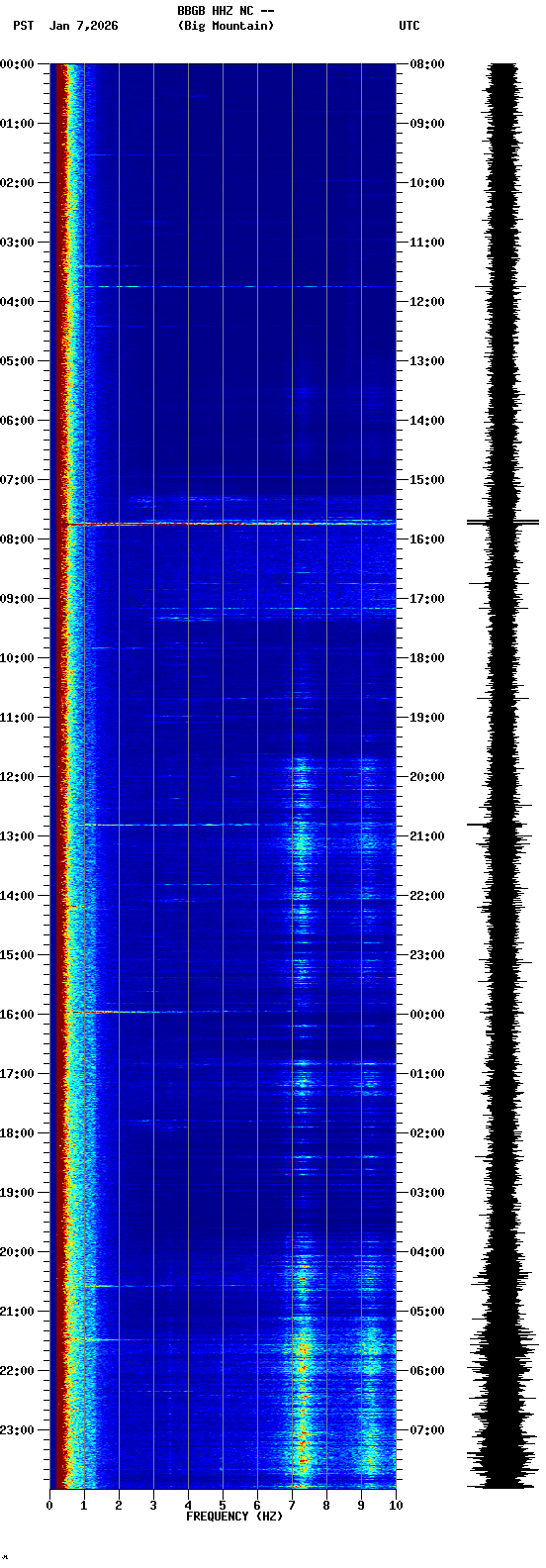Click frequency axis tick label "3"
The image size is (546, 1568).
coord(153,1506)
